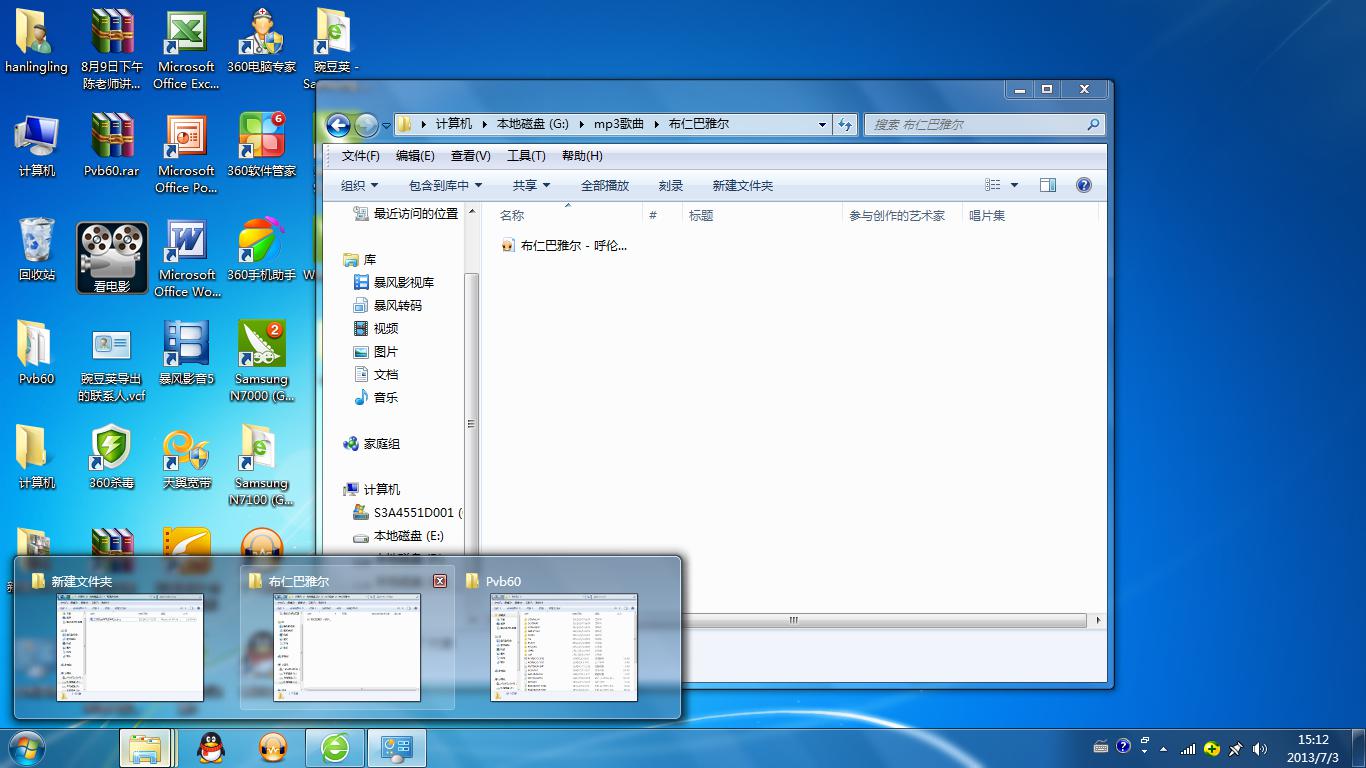Toggle the preview pane icon
The width and height of the screenshot is (1366, 768).
pyautogui.click(x=1047, y=185)
